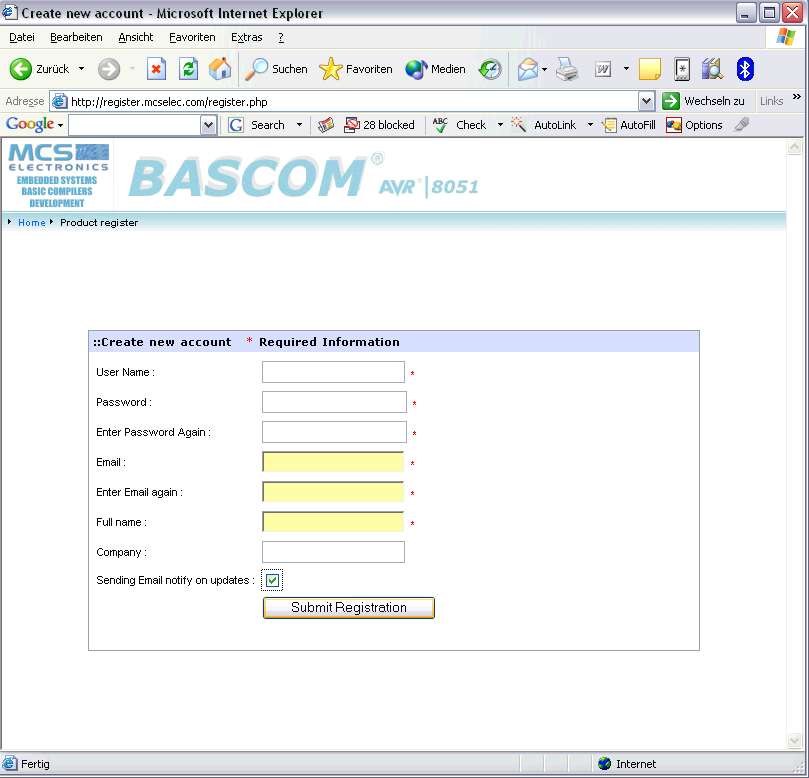
Task: Focus the Enter Email again field
Action: [333, 492]
